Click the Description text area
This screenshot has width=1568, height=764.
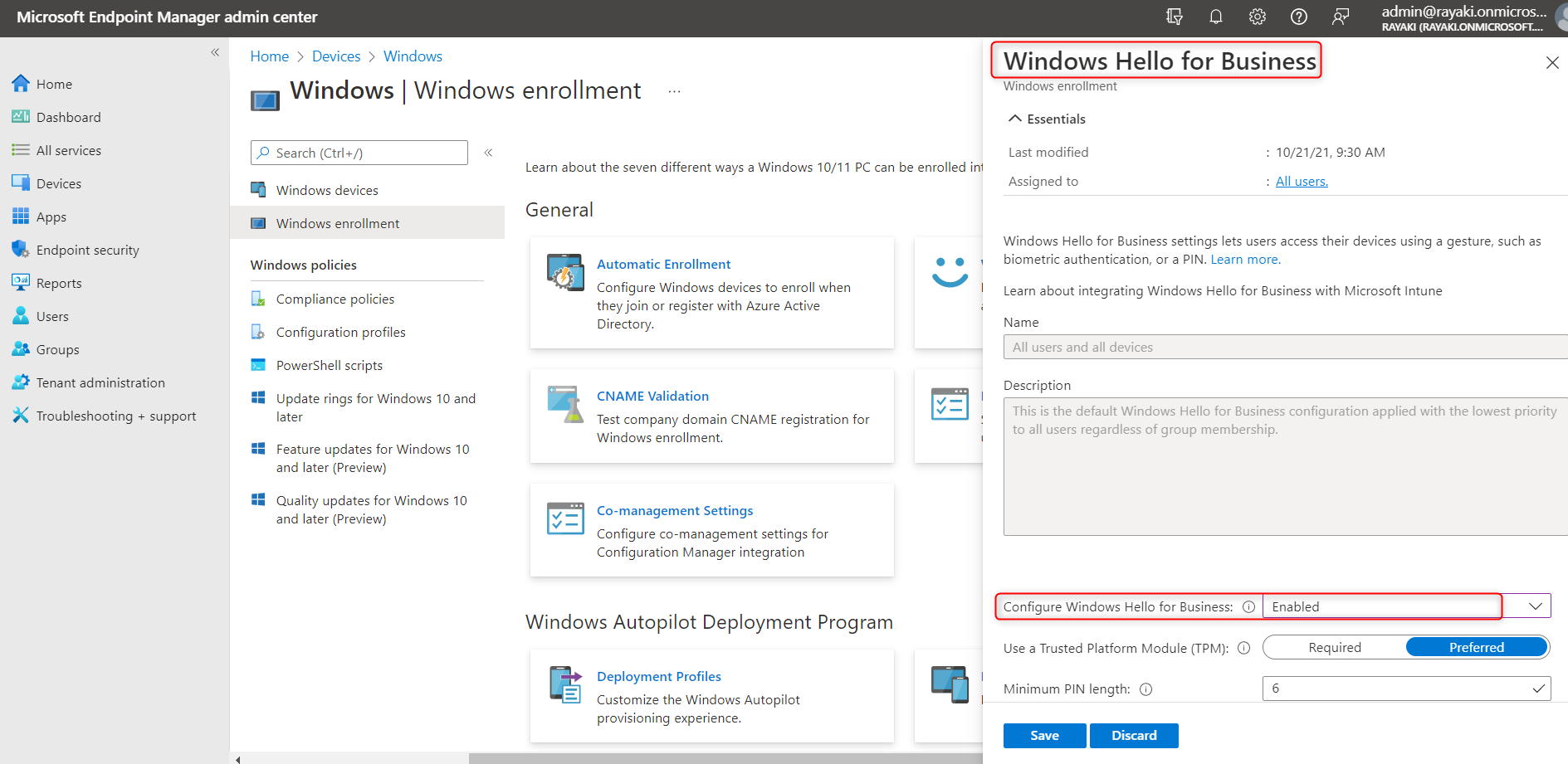[x=1285, y=466]
